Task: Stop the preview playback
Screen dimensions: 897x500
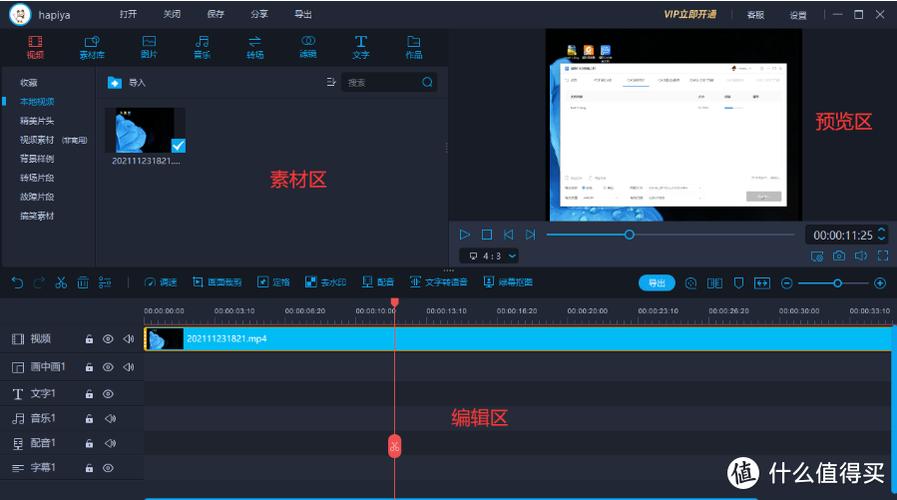Action: 486,235
